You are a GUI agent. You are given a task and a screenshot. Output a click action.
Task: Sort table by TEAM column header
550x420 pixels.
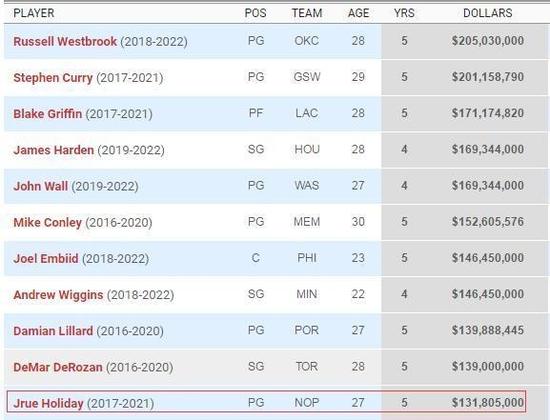[307, 13]
